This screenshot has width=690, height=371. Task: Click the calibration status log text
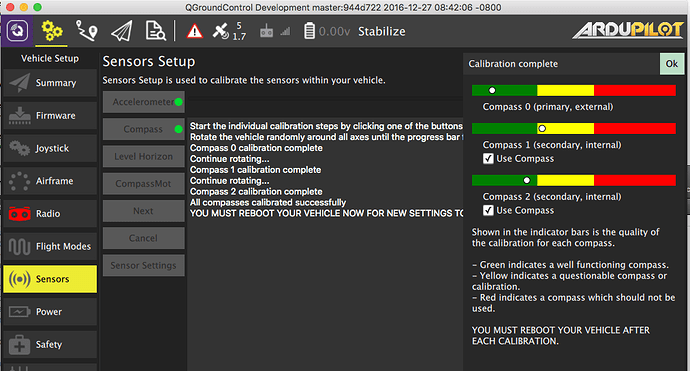tap(326, 169)
